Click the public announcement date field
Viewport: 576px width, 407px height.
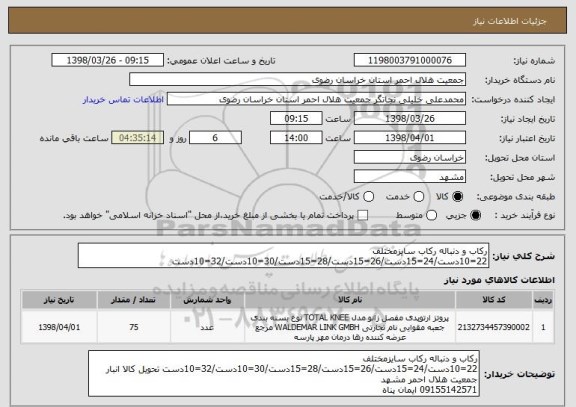(x=108, y=60)
